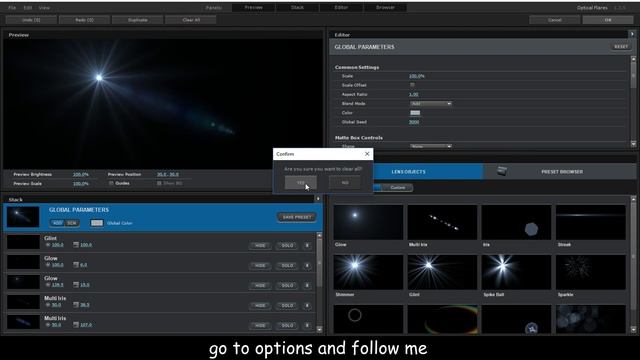Add the rainbow arc lens object

[442, 319]
